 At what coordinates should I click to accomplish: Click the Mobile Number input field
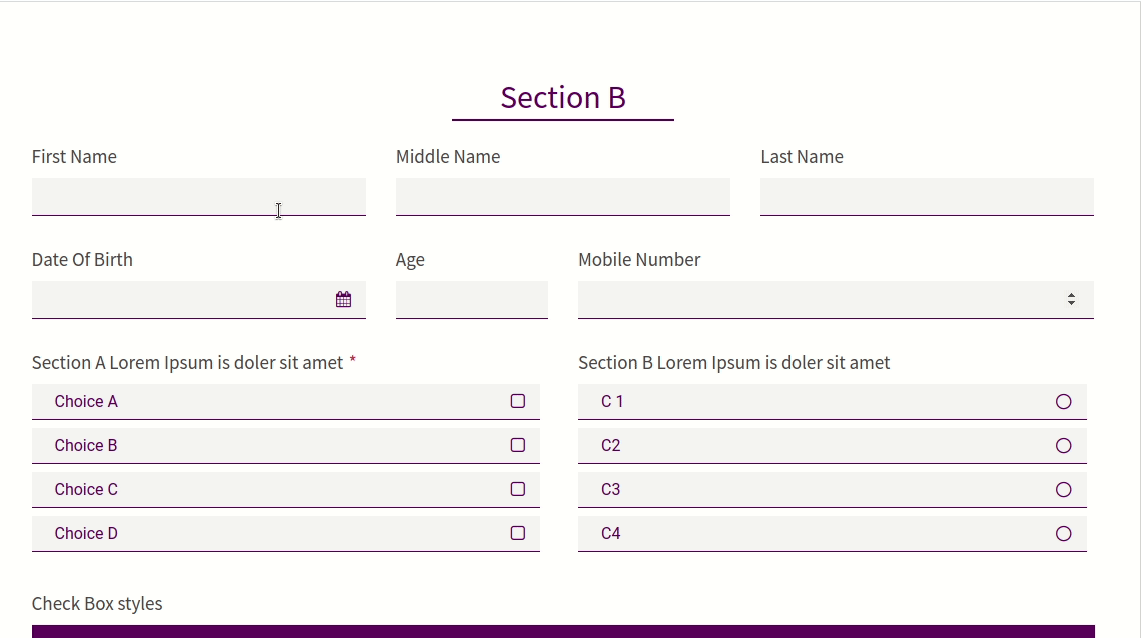836,300
